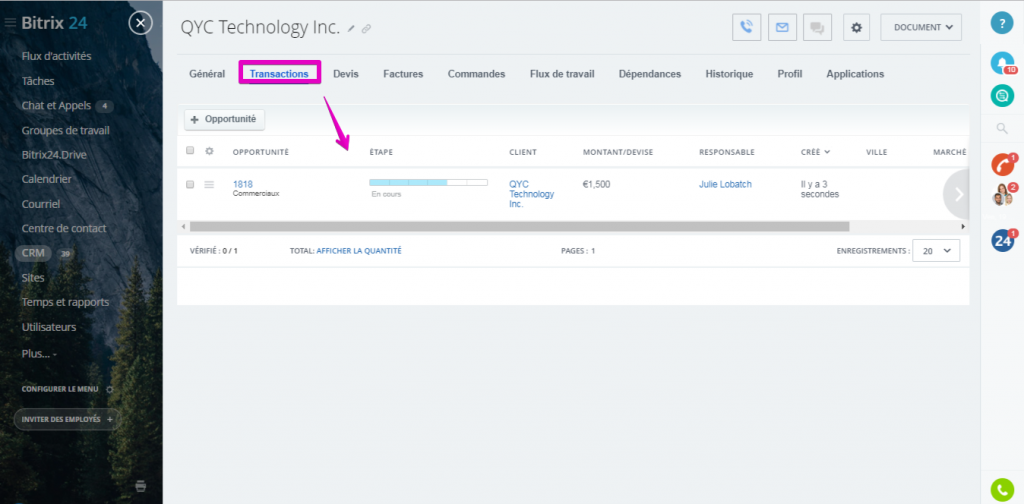1024x504 pixels.
Task: Open Bitrix24.Drive in sidebar
Action: pos(54,155)
